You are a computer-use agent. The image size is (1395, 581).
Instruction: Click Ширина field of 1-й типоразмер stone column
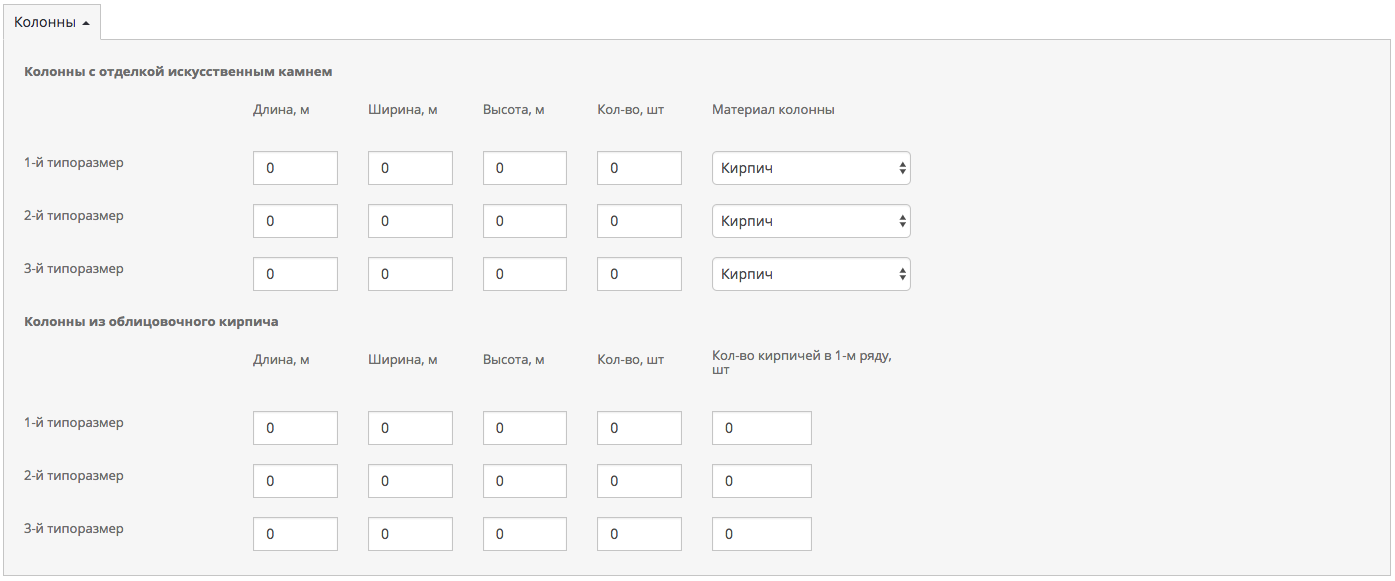pyautogui.click(x=410, y=168)
